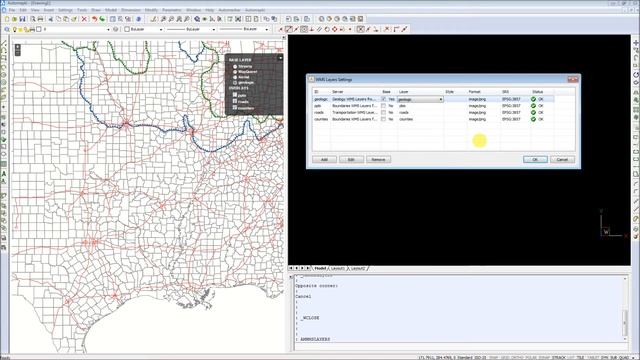Screen dimensions: 640x360
Task: Click the Cut toolbar icon
Action: point(51,19)
